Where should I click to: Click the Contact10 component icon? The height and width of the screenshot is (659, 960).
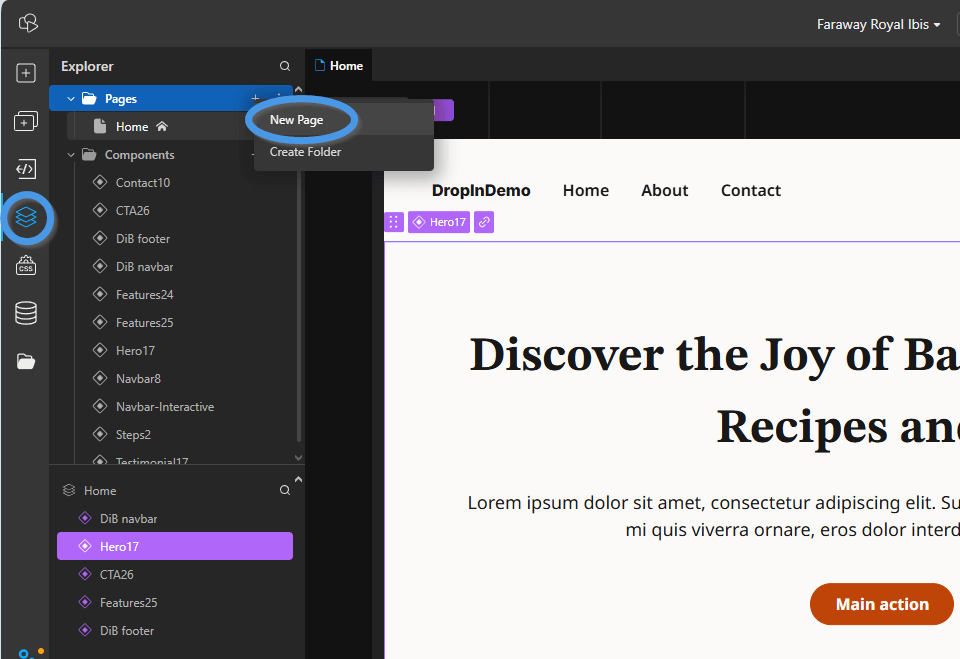point(100,182)
